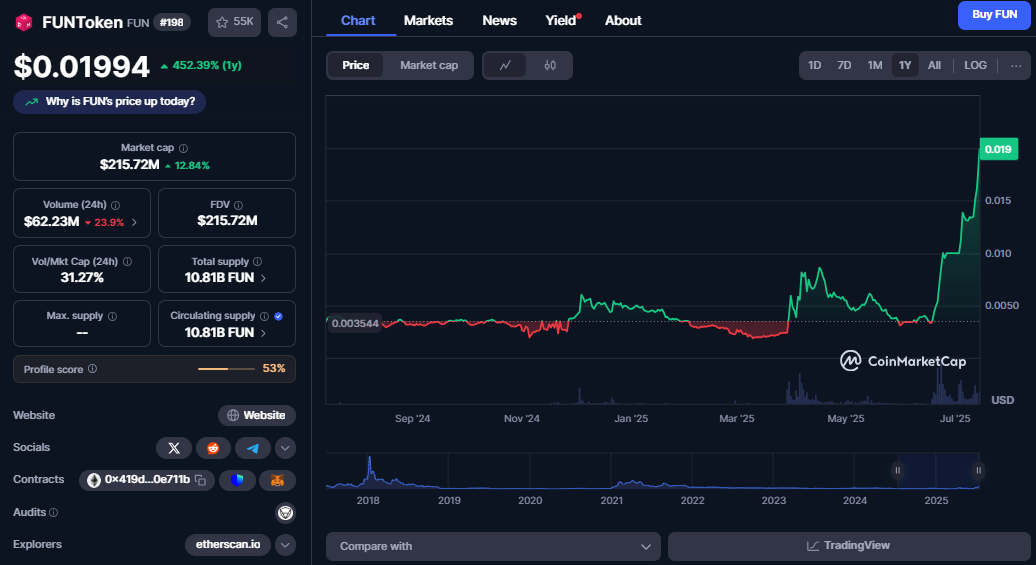Expand more Socials dropdown arrow

tap(285, 448)
